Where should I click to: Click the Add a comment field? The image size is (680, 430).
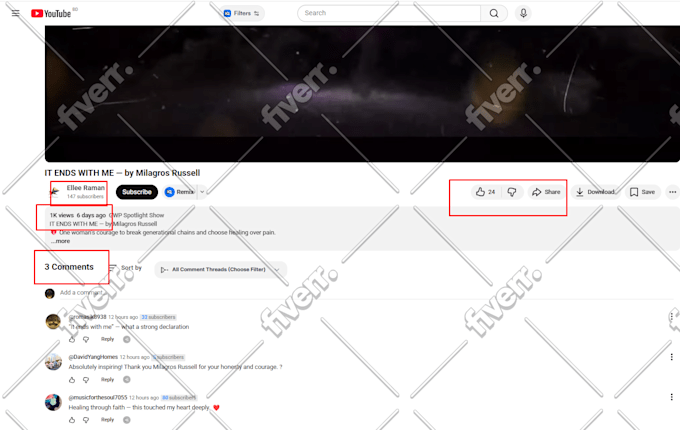tap(366, 293)
